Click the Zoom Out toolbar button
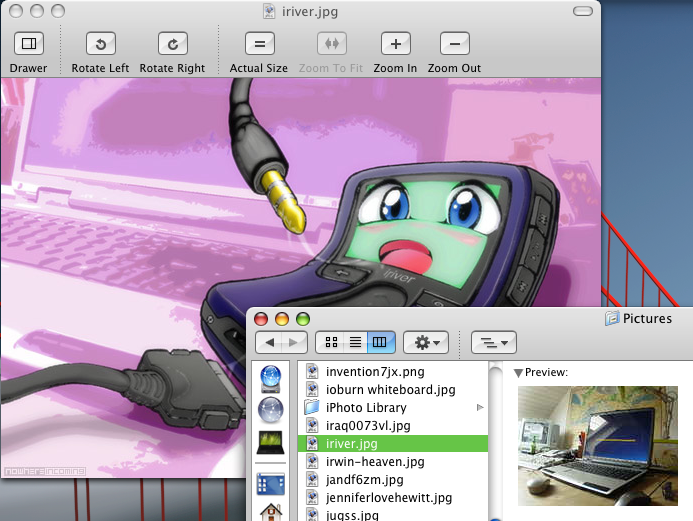Screen dimensions: 693x521 click(x=454, y=43)
